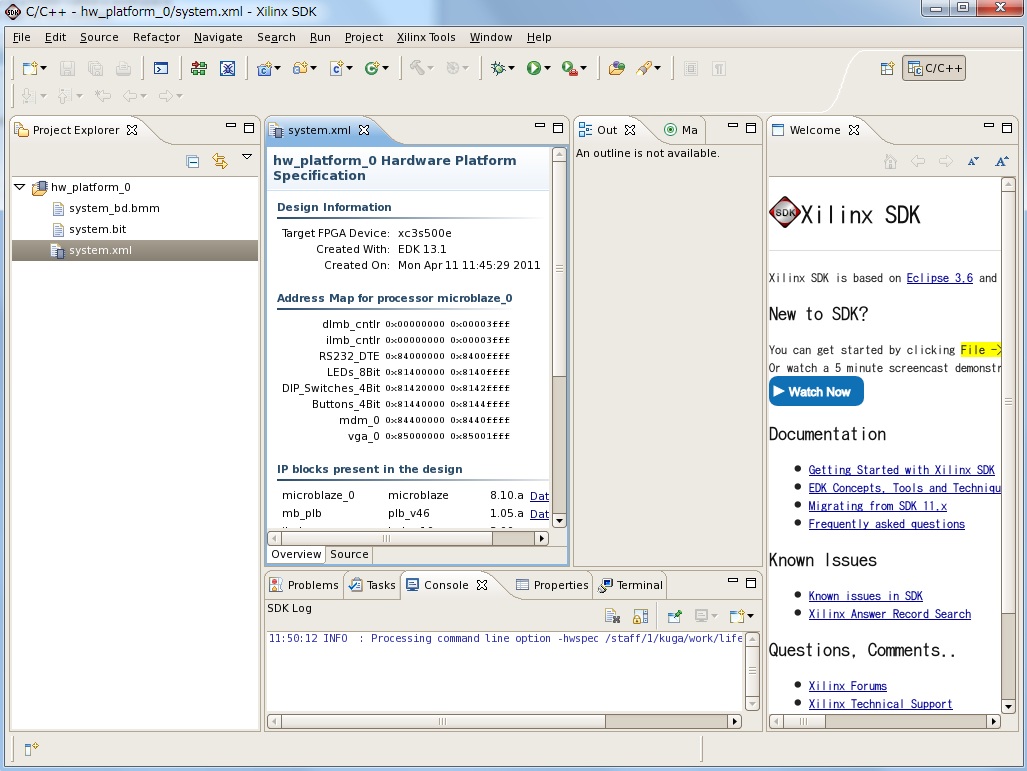The image size is (1027, 771).
Task: Switch to the Terminal tab
Action: [x=631, y=585]
